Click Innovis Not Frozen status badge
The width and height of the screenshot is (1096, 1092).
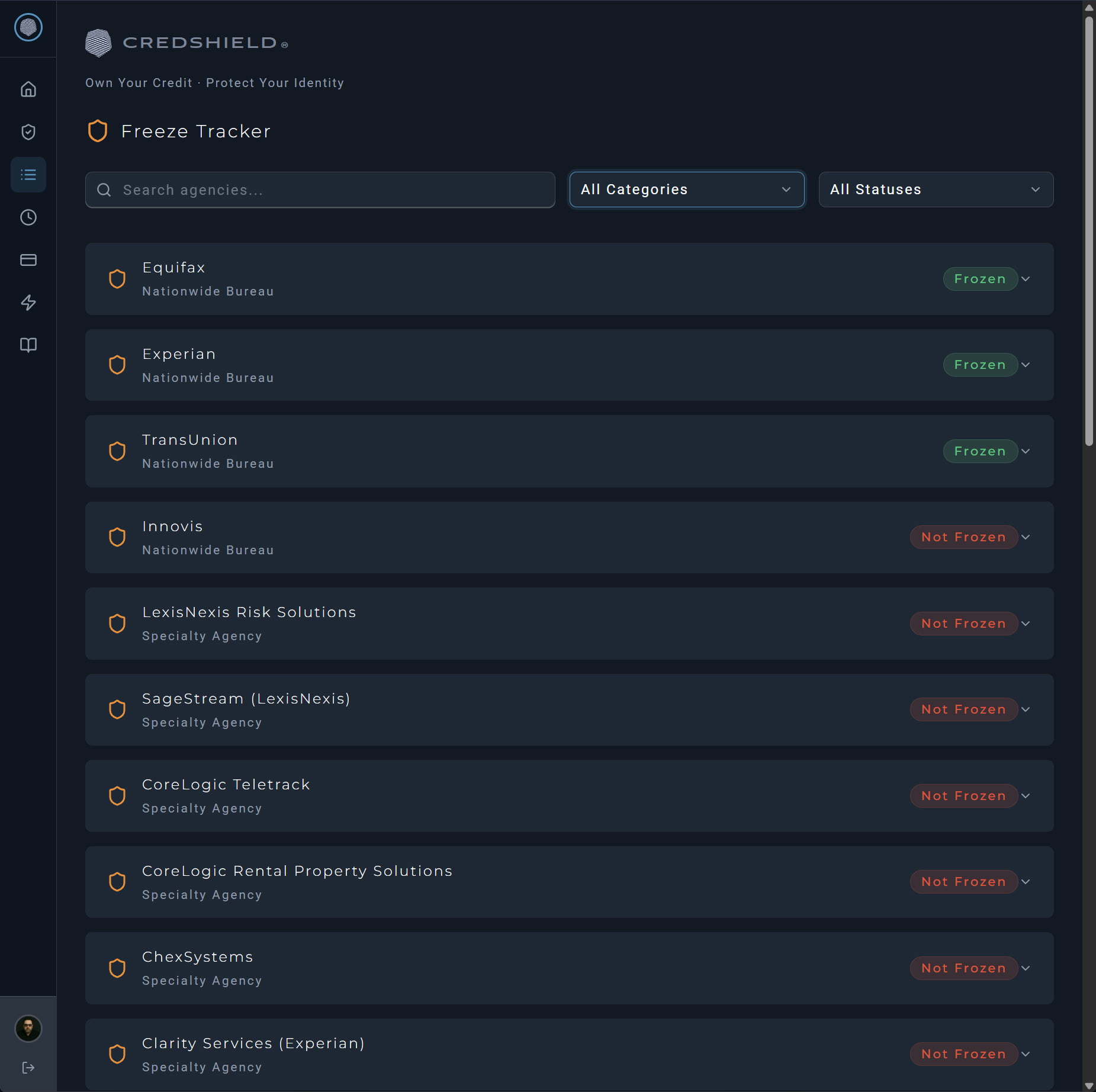[x=963, y=537]
